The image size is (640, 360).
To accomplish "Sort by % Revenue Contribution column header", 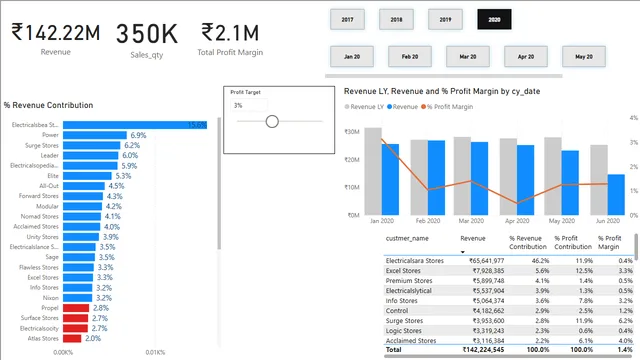I will (527, 242).
